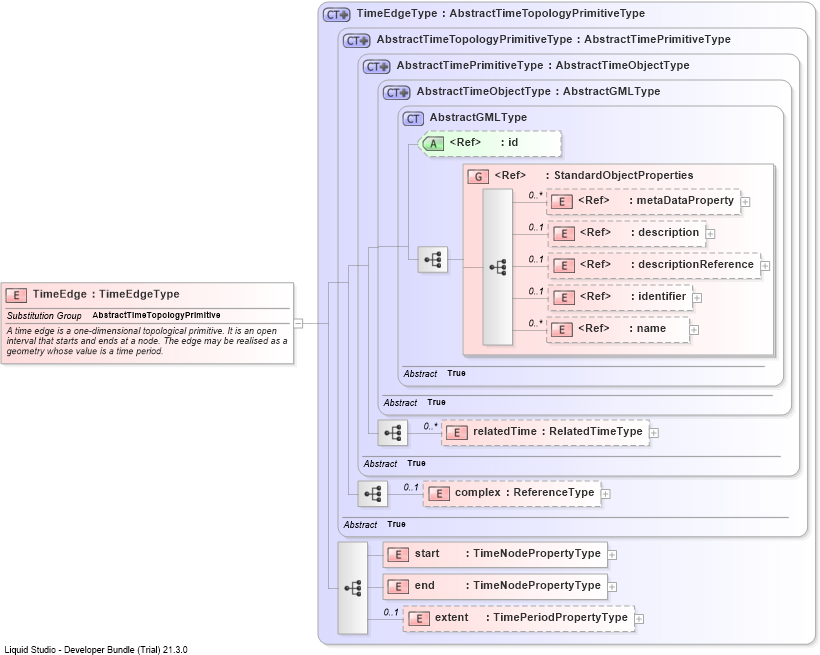
Task: Select the E icon of relatedTime
Action: (457, 432)
